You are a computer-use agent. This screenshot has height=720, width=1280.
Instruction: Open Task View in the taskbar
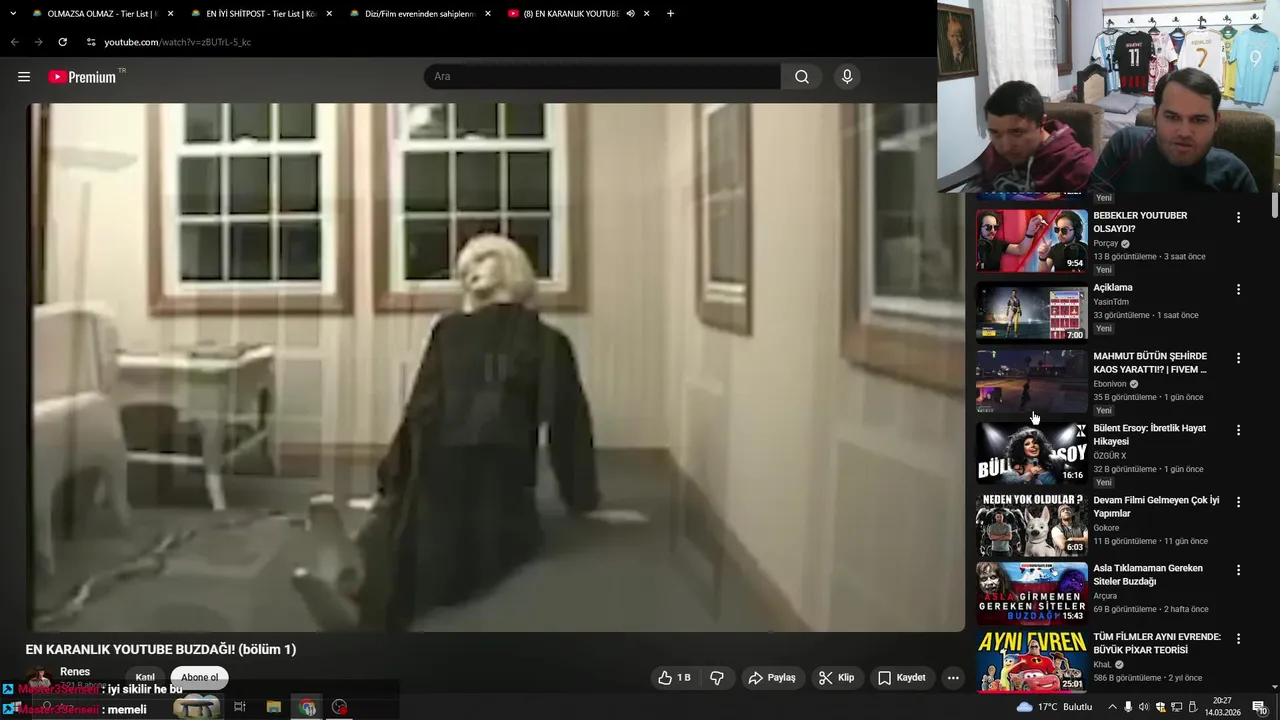(240, 707)
